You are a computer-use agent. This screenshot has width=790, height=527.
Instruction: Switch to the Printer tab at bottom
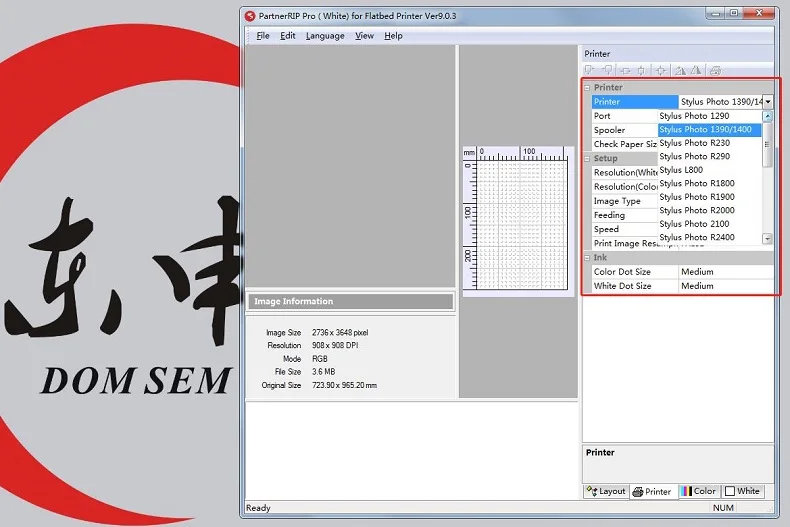tap(652, 491)
